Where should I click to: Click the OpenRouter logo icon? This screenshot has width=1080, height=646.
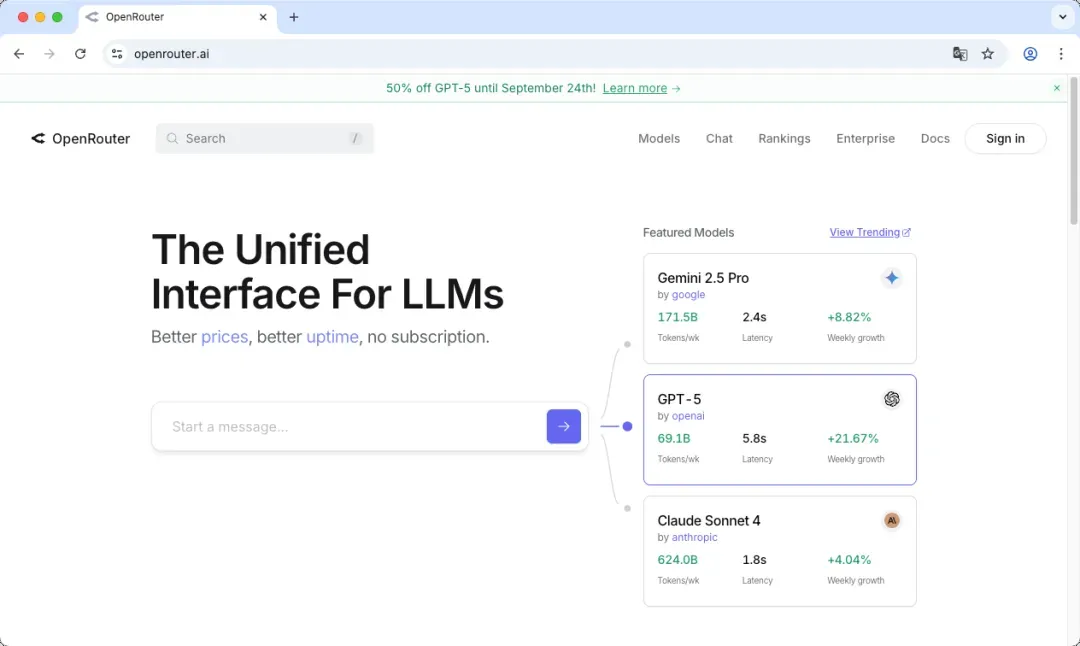pos(38,139)
